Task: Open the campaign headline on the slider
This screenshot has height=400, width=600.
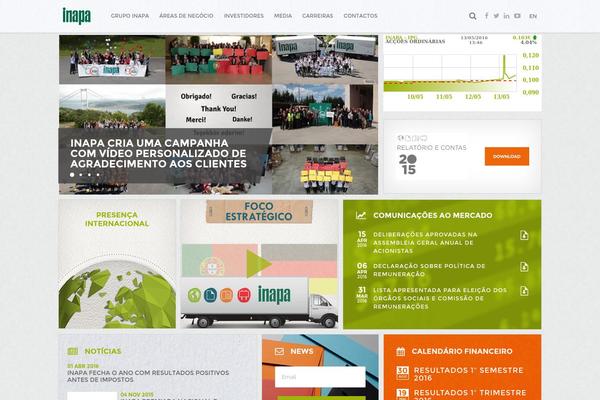Action: pos(158,153)
